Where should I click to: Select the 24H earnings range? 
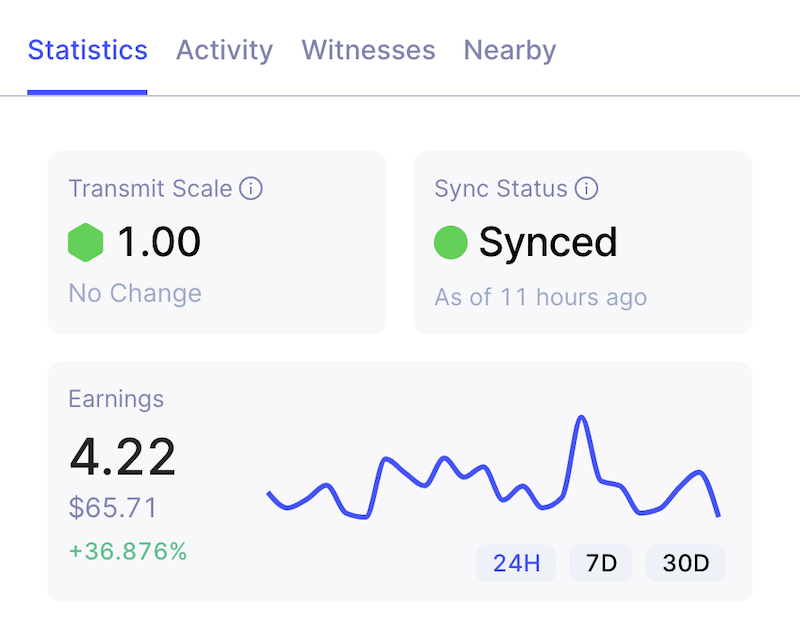(517, 563)
